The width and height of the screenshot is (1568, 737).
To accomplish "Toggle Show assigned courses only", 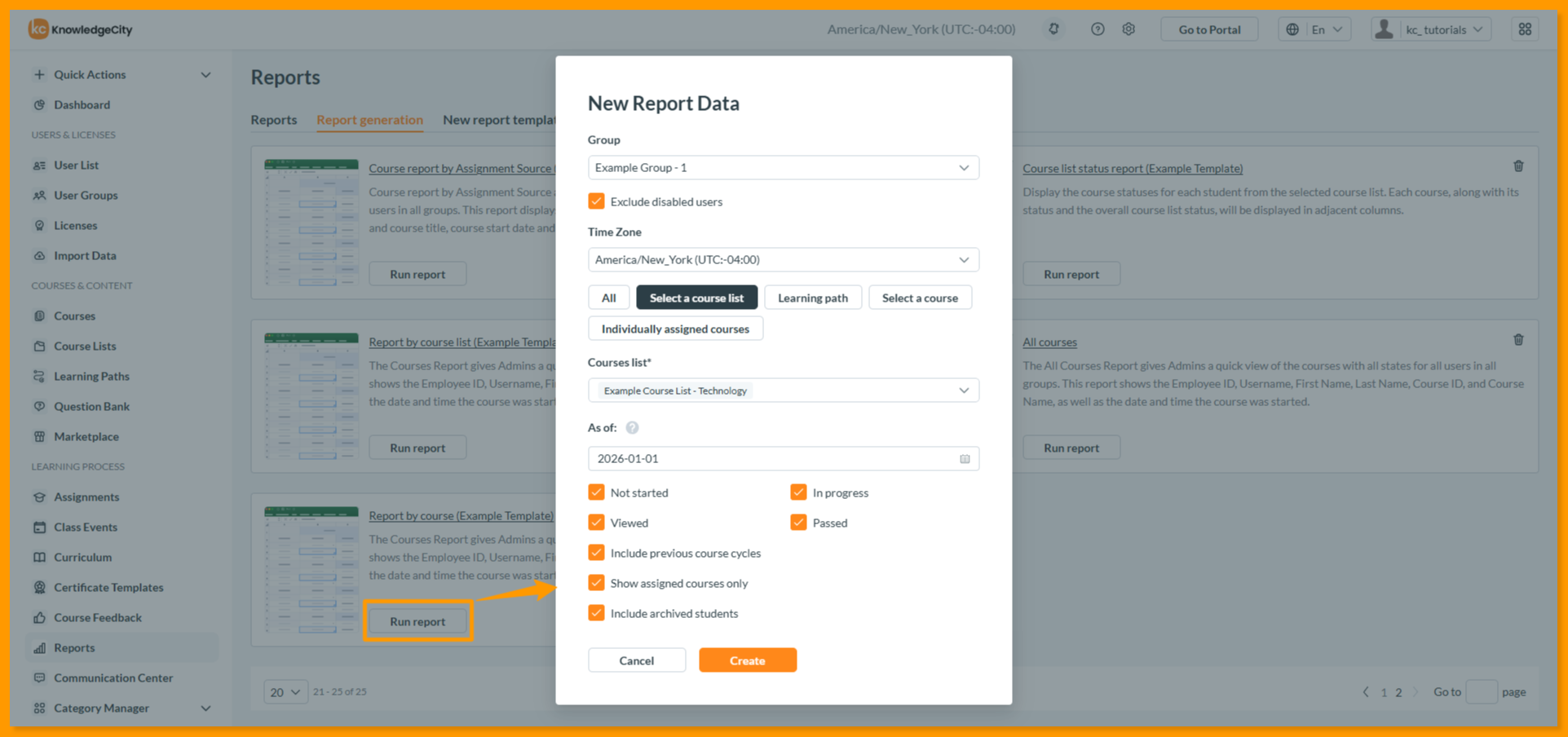I will click(x=596, y=583).
